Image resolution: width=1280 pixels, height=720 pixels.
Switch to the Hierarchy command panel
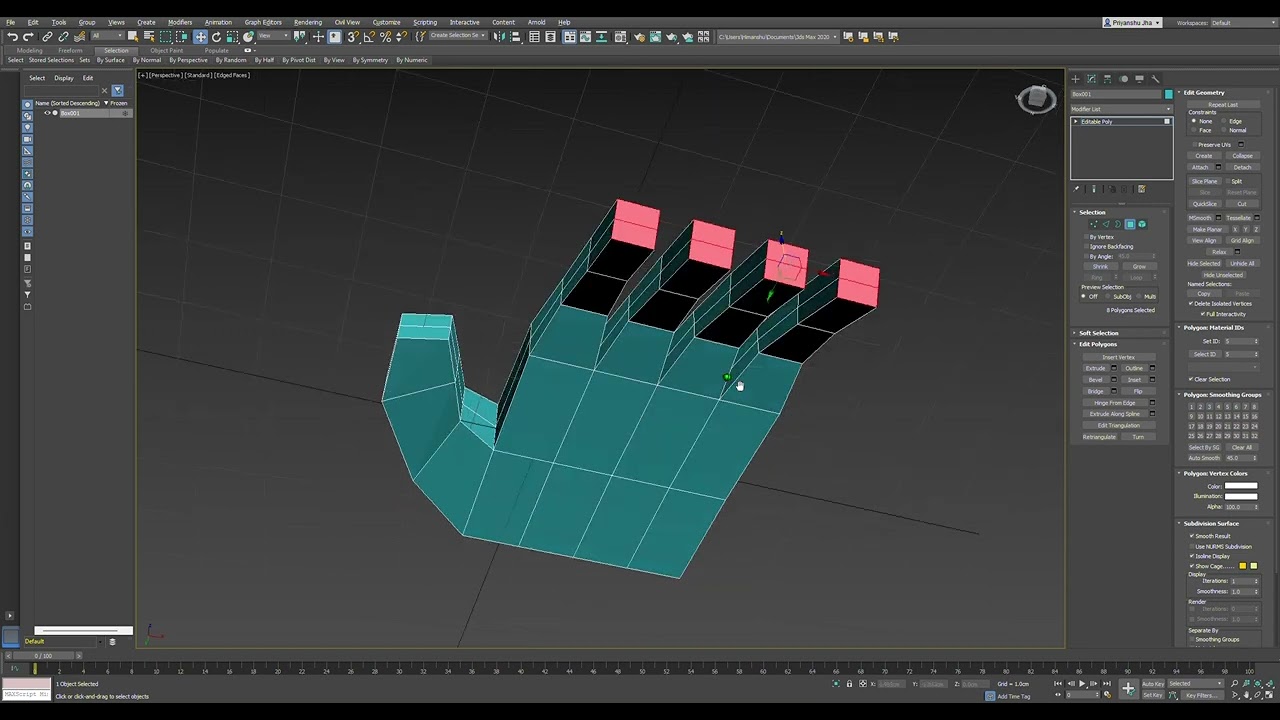1107,79
